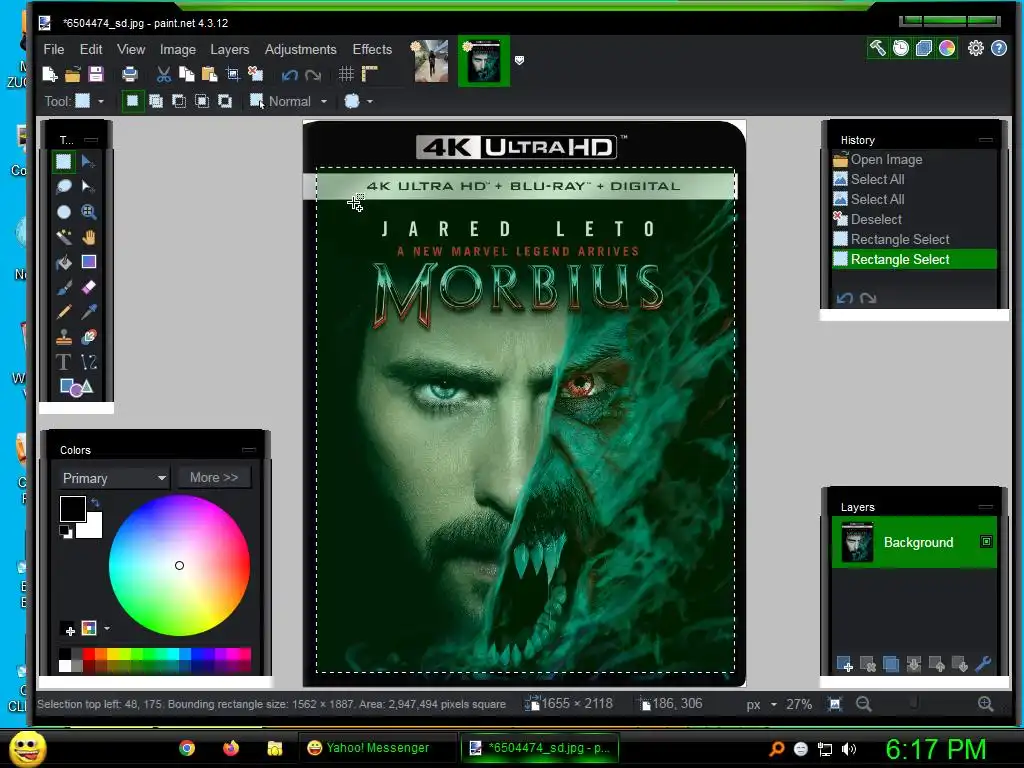Select the Clone Stamp tool
This screenshot has height=768, width=1024.
click(x=63, y=337)
